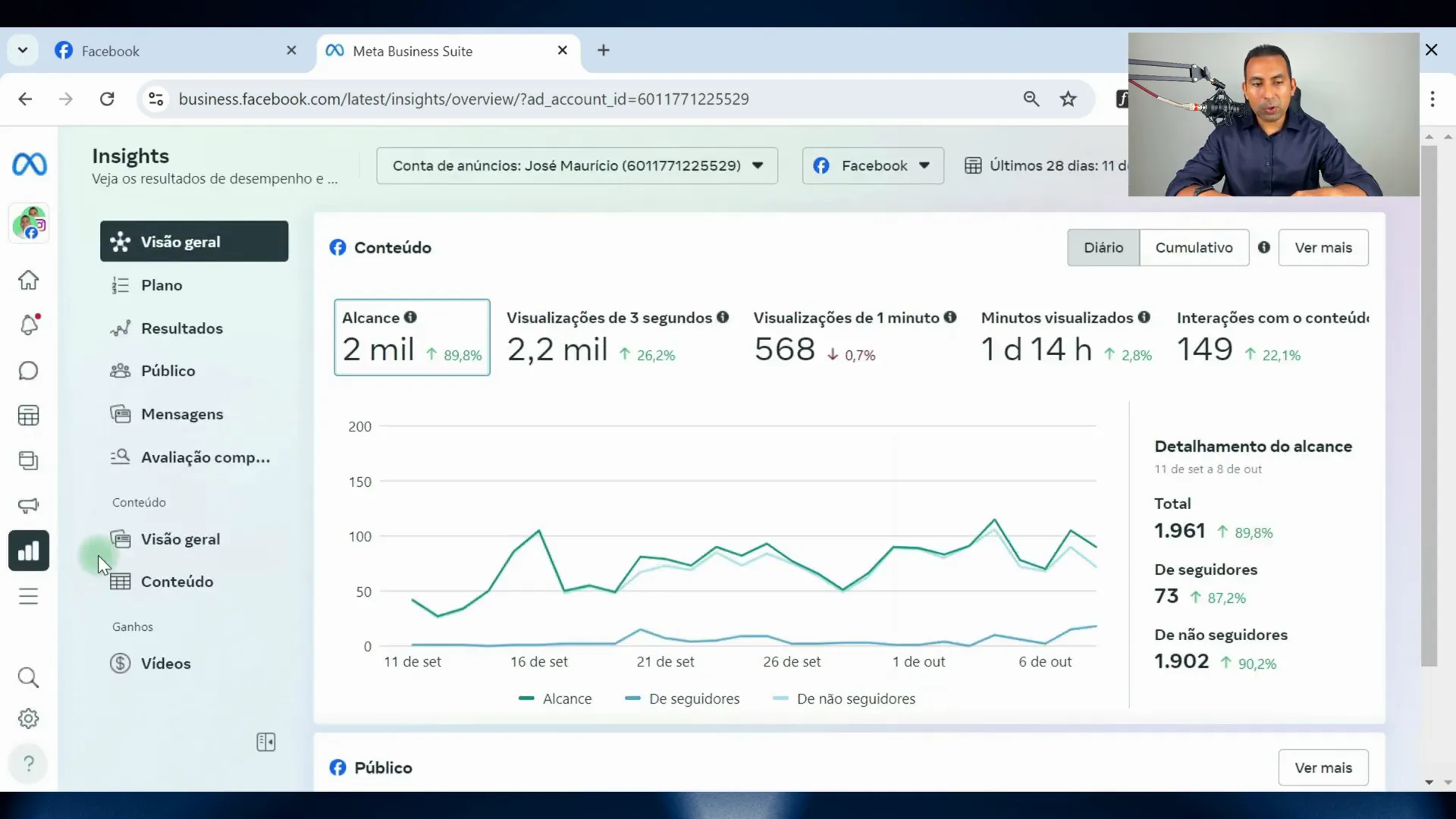Select Visualizações de 1 minuto metric
Viewport: 1456px width, 819px height.
click(855, 337)
